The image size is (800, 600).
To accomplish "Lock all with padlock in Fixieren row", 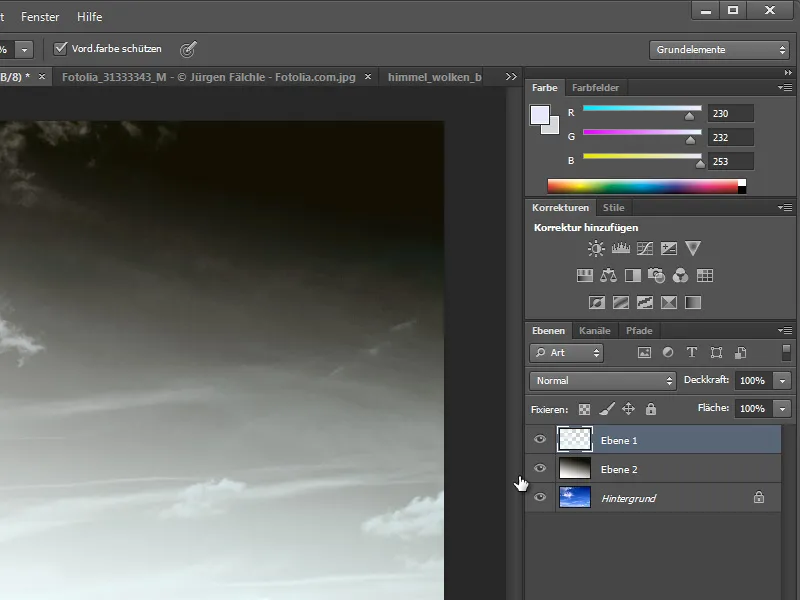I will 651,409.
